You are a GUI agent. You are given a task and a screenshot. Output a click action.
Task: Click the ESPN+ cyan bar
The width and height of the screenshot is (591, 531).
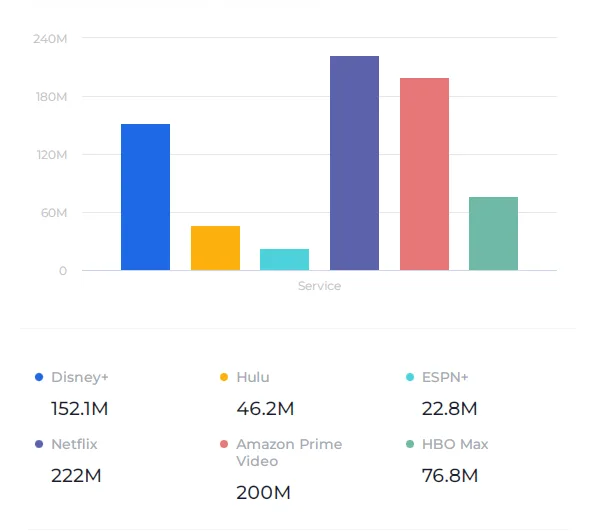click(285, 260)
